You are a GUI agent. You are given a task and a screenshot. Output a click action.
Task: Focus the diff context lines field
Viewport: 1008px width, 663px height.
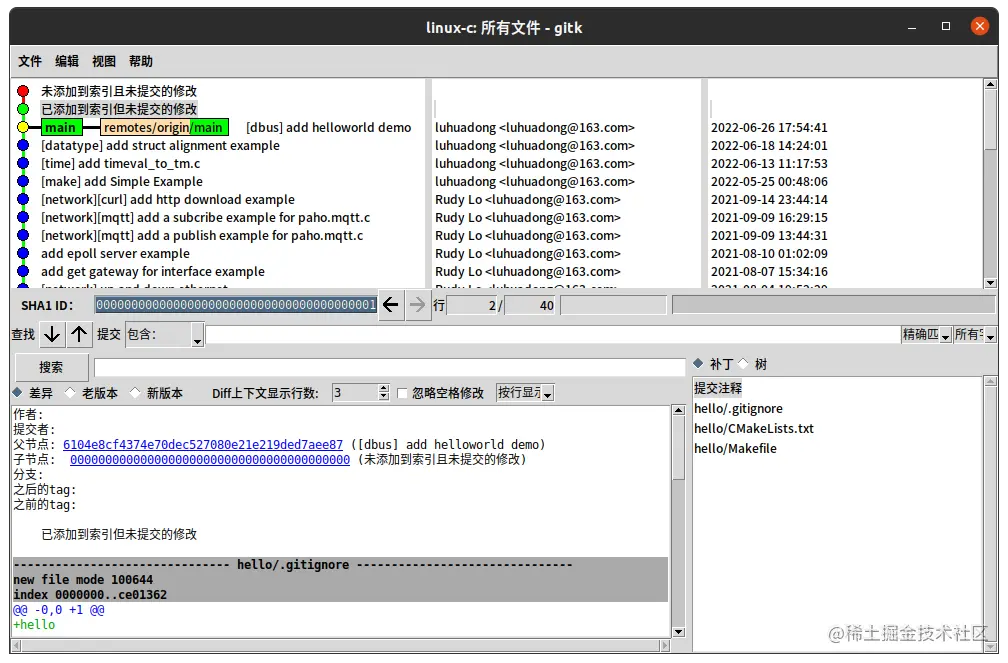[356, 392]
